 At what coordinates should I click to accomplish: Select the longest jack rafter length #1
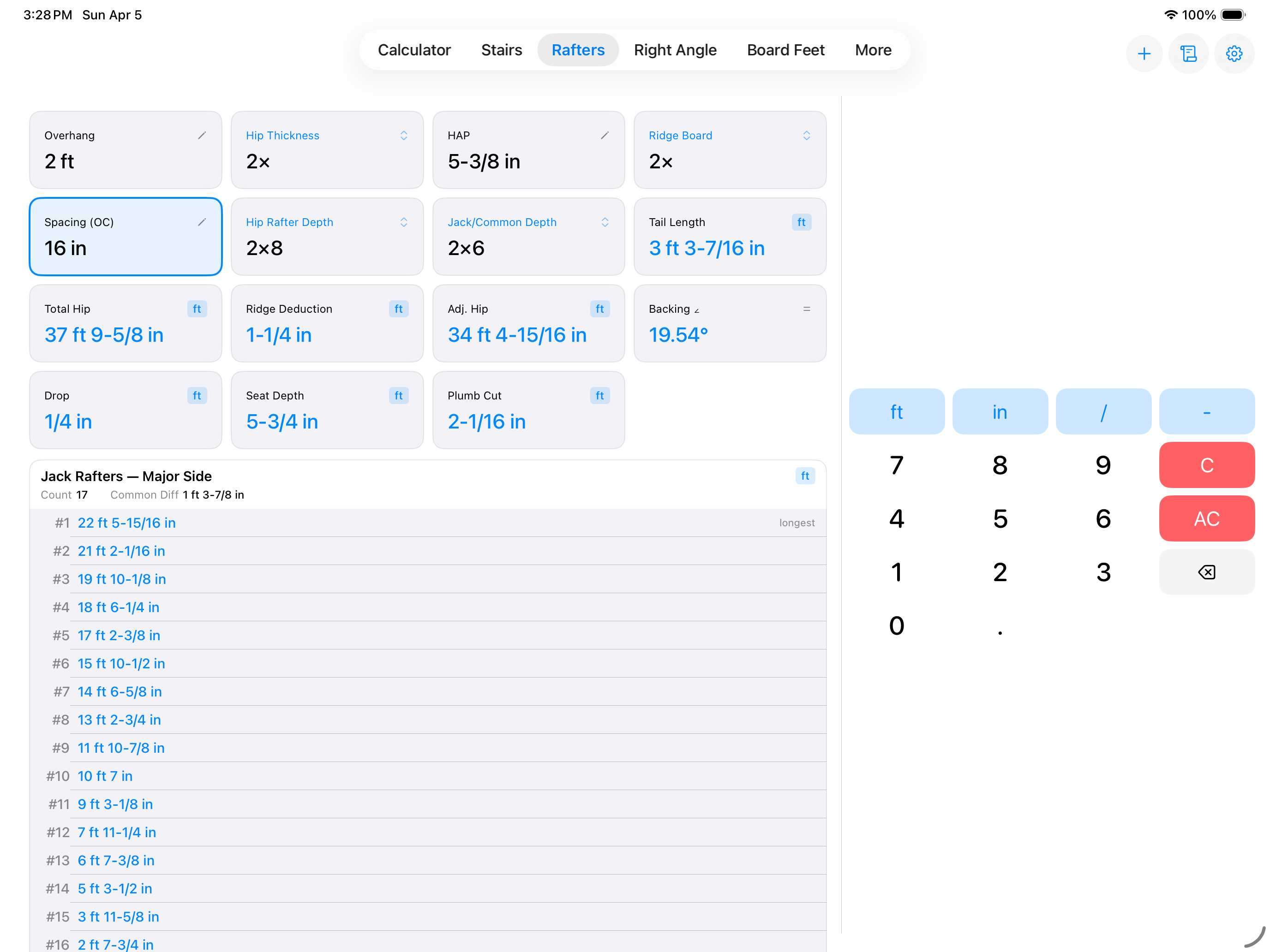coord(127,523)
